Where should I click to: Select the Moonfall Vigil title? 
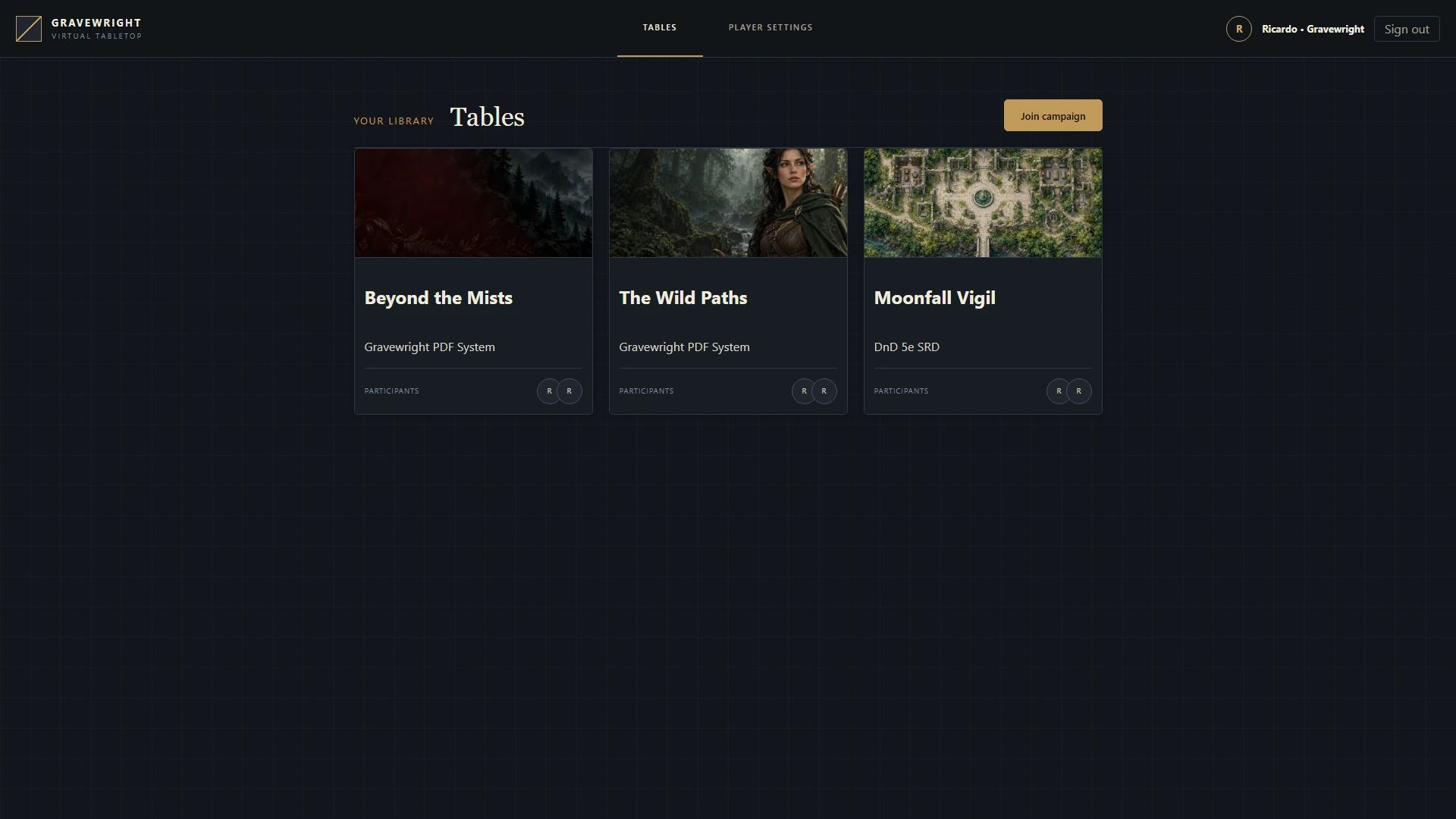coord(935,298)
